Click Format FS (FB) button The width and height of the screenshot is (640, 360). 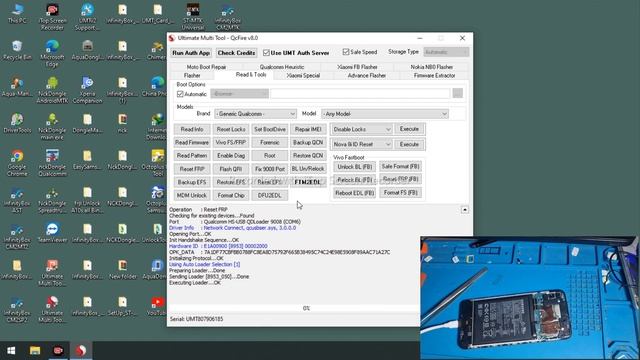click(400, 192)
